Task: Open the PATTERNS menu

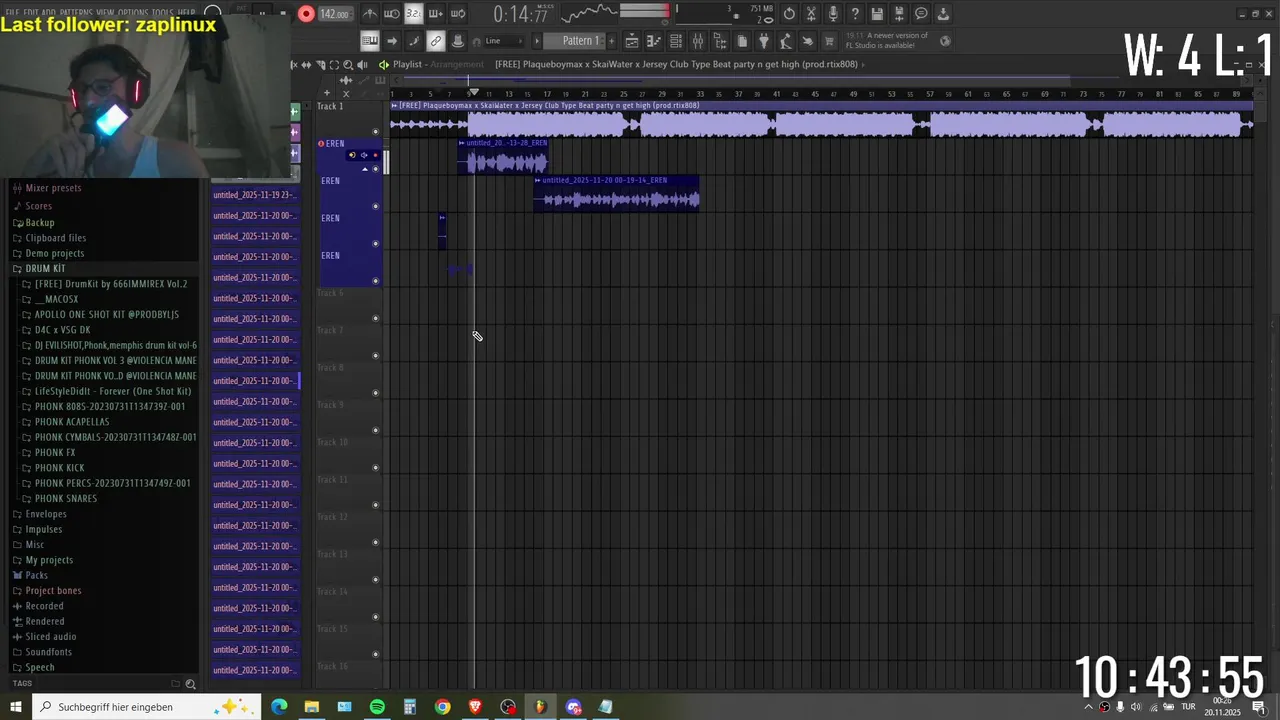Action: click(76, 12)
